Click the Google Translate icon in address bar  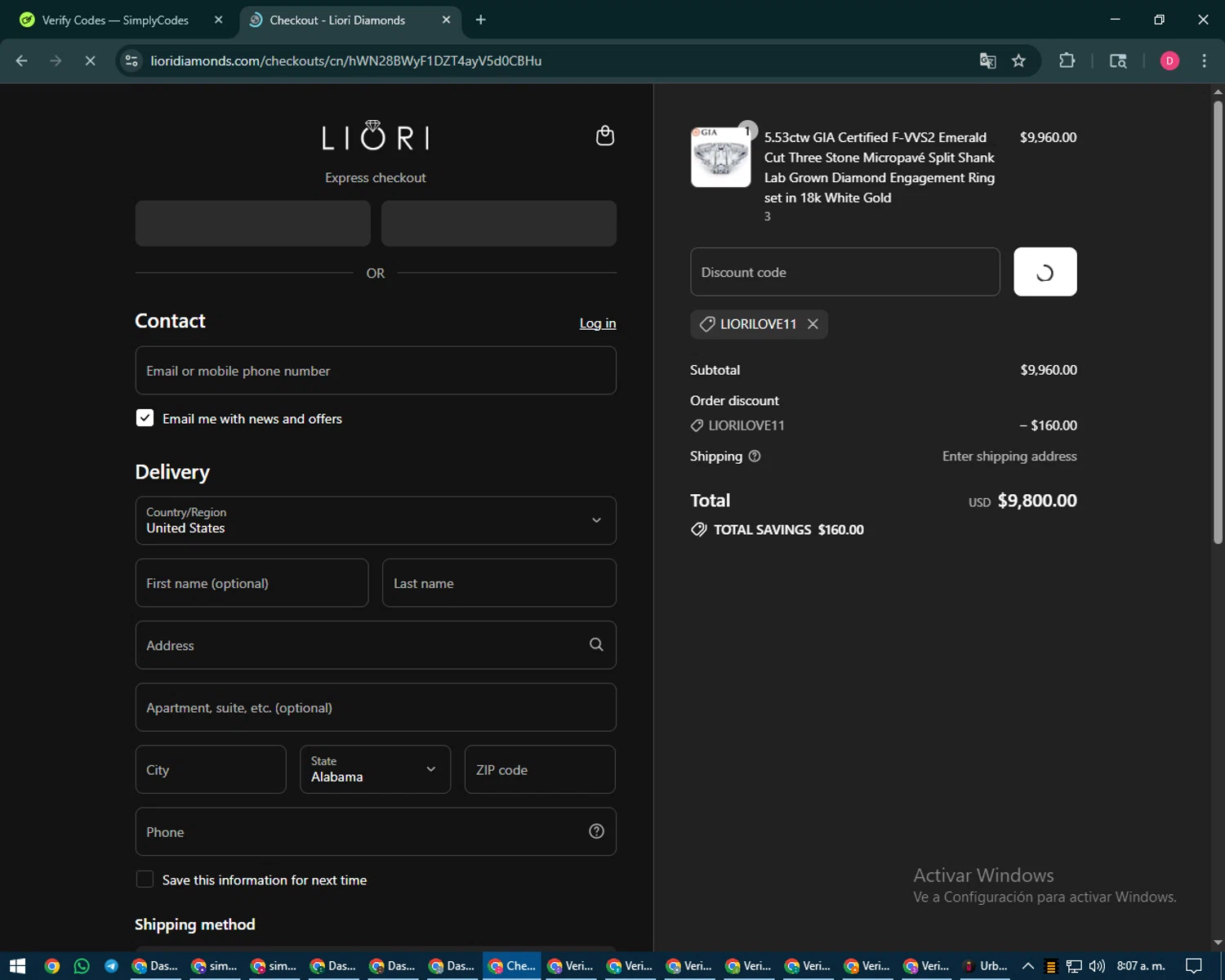pyautogui.click(x=987, y=60)
